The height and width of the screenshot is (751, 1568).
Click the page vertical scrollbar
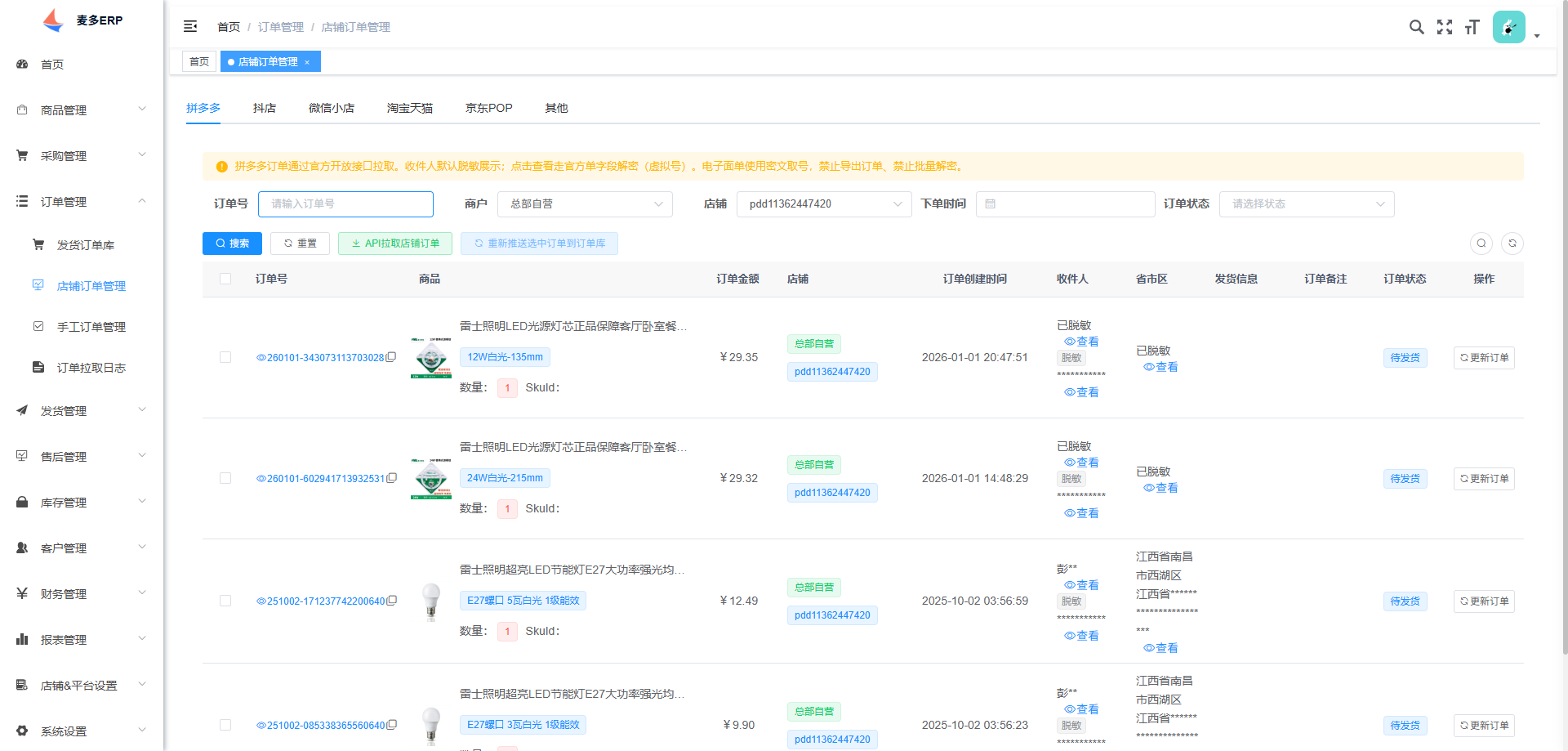tap(1564, 327)
